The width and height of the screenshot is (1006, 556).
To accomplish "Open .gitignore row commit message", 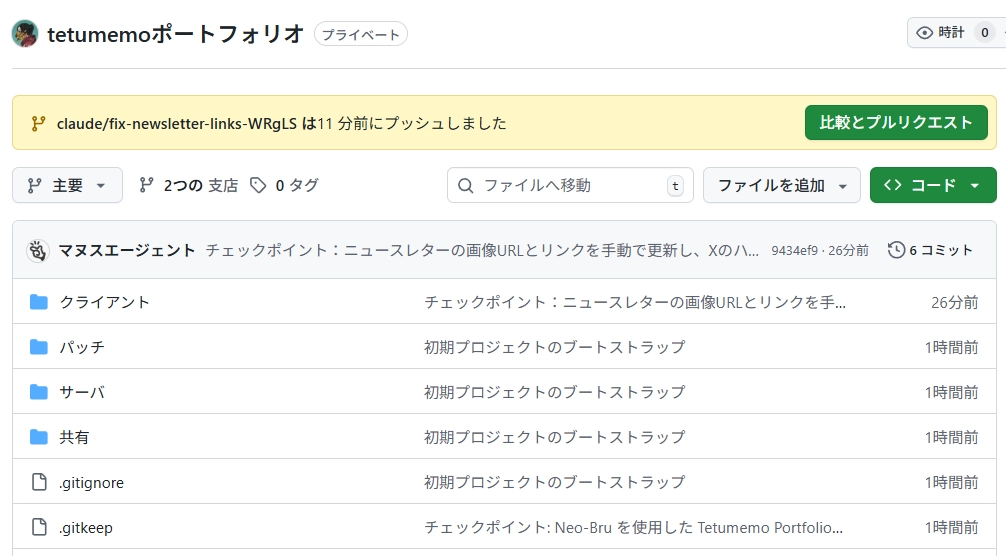I will point(554,482).
